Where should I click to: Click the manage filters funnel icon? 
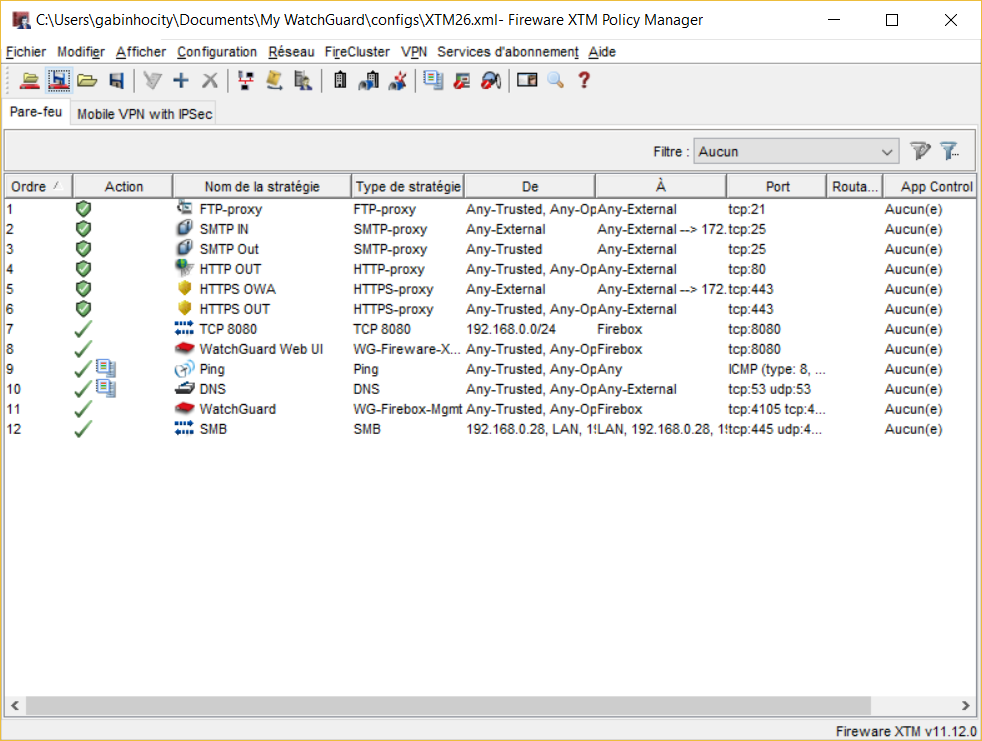pyautogui.click(x=949, y=151)
